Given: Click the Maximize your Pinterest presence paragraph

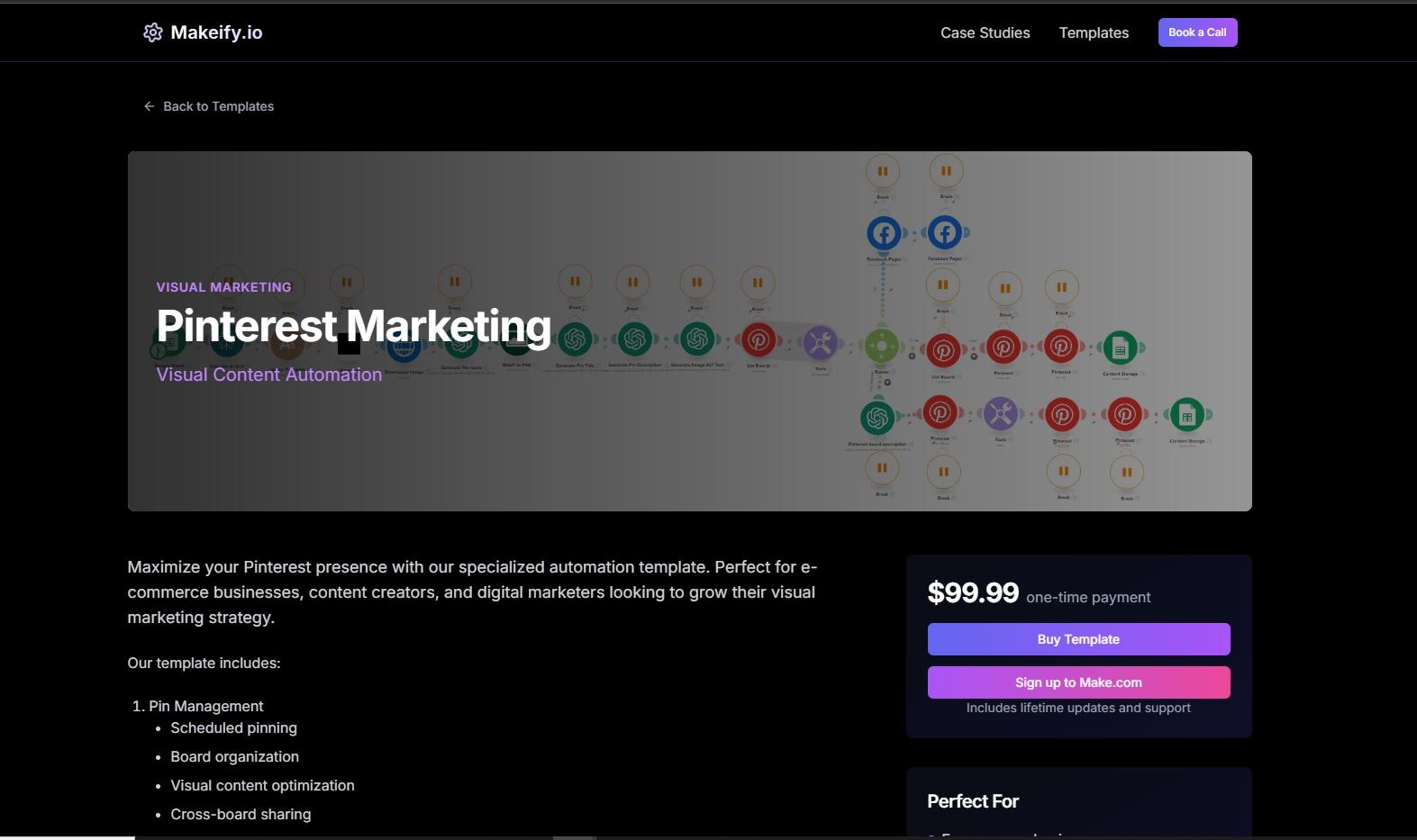Looking at the screenshot, I should [472, 592].
